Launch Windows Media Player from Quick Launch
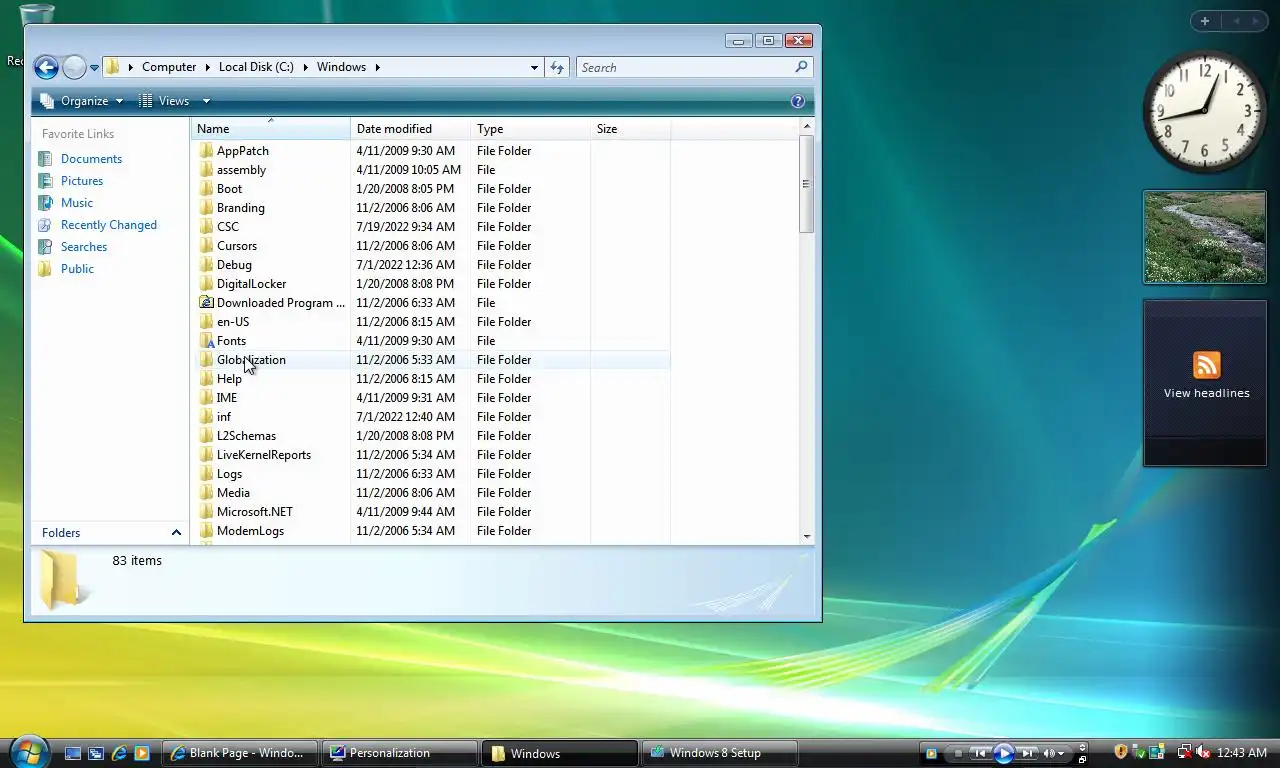Viewport: 1280px width, 768px height. pos(142,753)
